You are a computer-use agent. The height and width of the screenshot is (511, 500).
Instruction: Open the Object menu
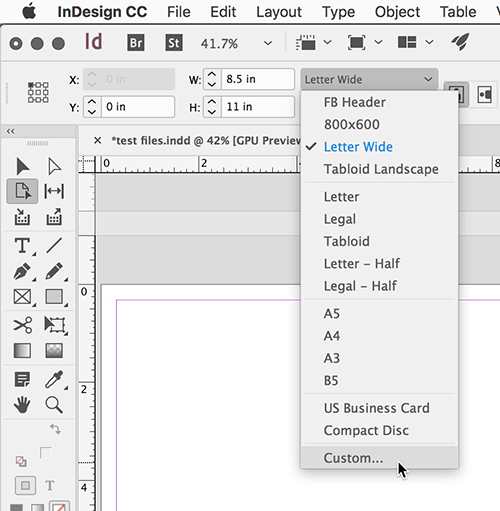397,12
